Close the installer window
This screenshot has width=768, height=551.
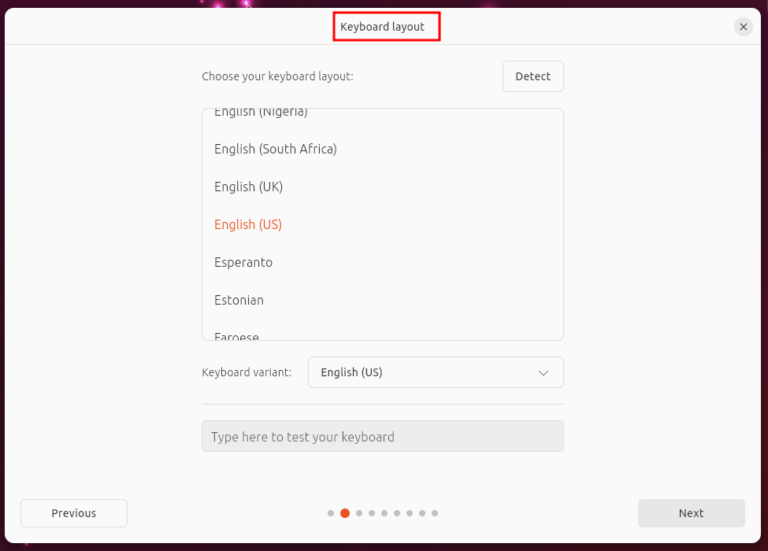(743, 27)
